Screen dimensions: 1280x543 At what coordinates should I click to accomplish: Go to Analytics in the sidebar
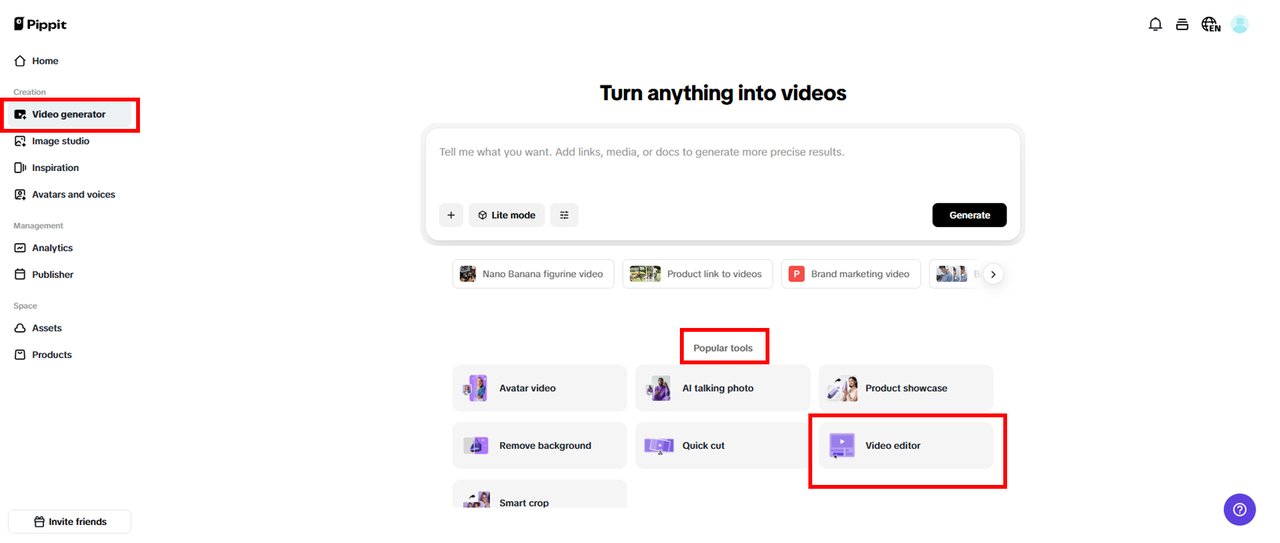(x=52, y=248)
